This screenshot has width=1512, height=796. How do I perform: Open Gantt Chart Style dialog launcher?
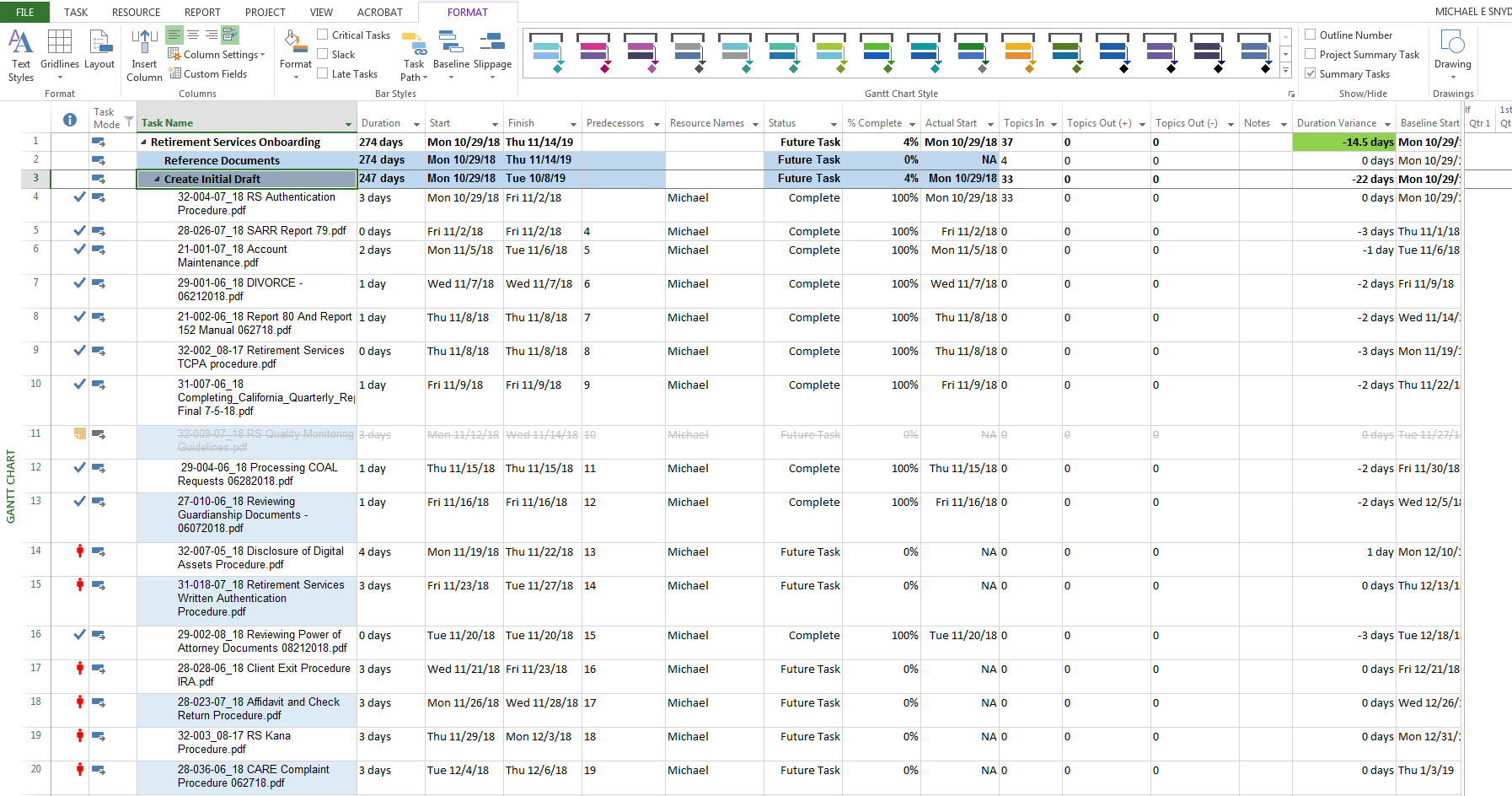pyautogui.click(x=1291, y=94)
